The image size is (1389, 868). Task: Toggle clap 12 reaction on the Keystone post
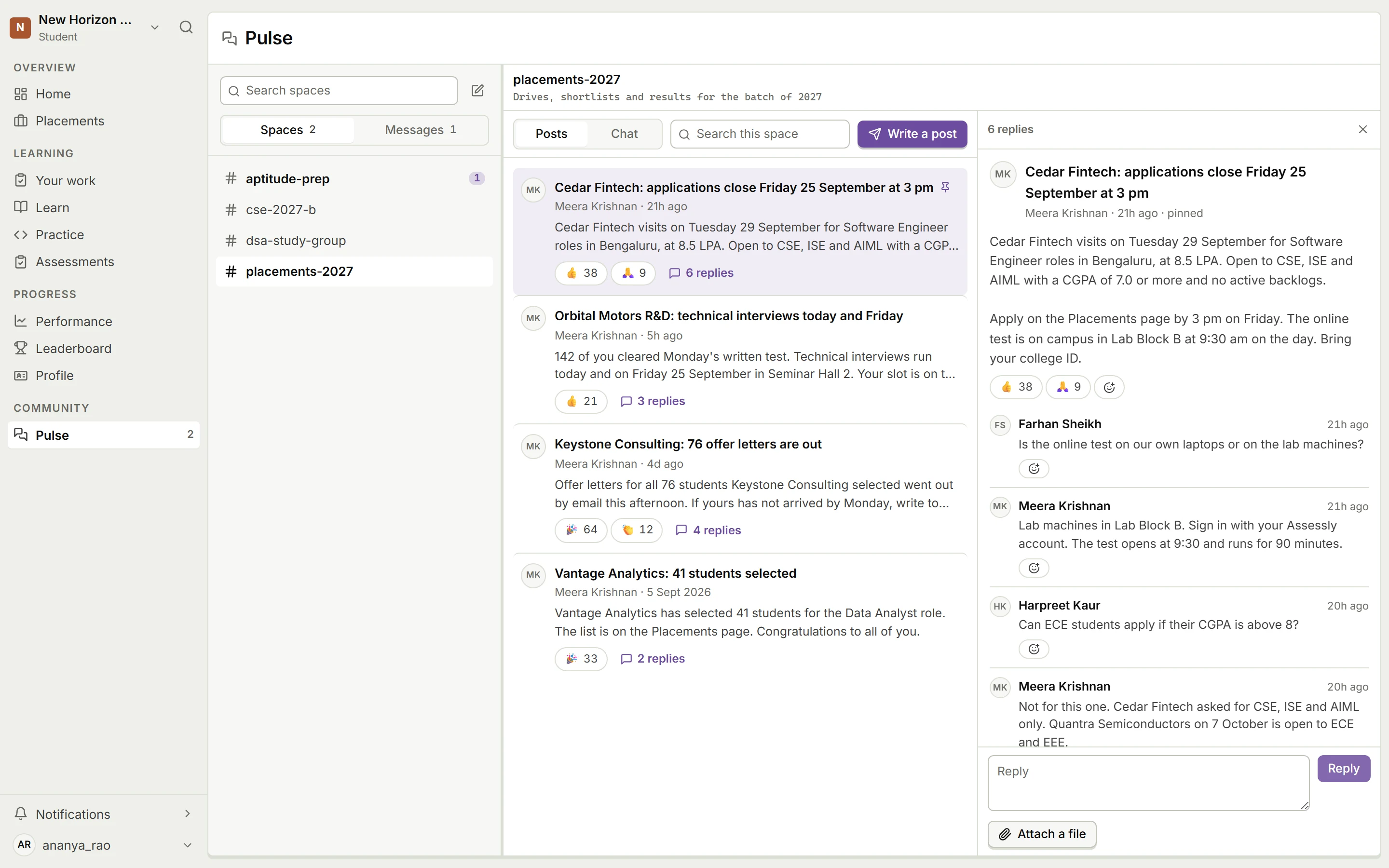[x=637, y=530]
